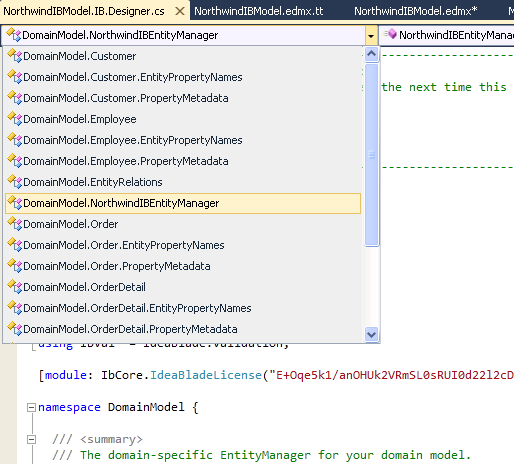The image size is (514, 464).
Task: Switch to NorthwindIBModel.edmx* tab
Action: (416, 11)
